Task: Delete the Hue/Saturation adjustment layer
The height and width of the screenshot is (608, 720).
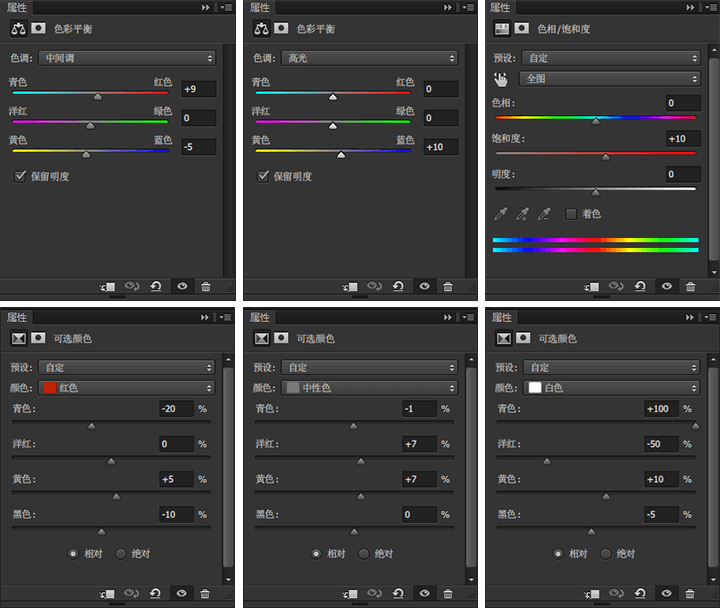Action: (690, 287)
